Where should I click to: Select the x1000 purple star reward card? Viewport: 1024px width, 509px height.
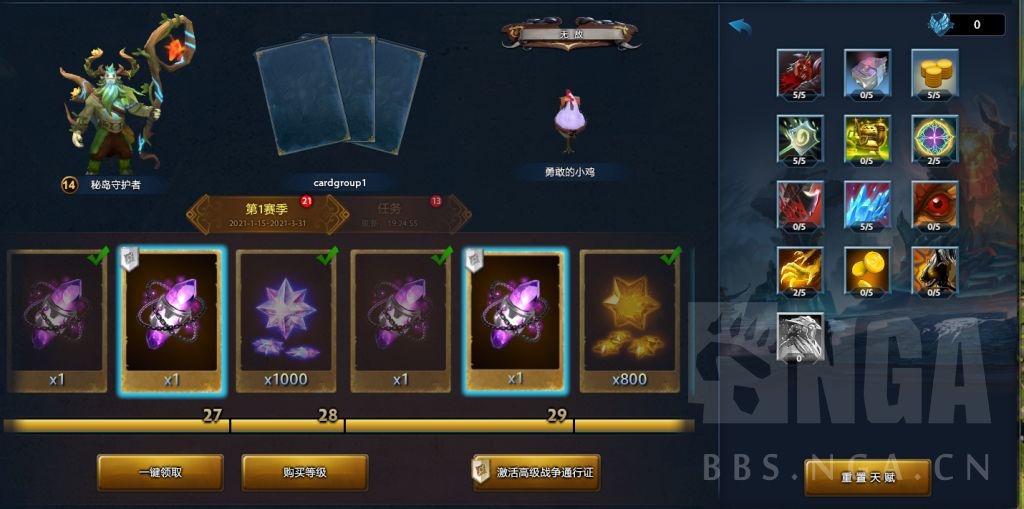286,321
